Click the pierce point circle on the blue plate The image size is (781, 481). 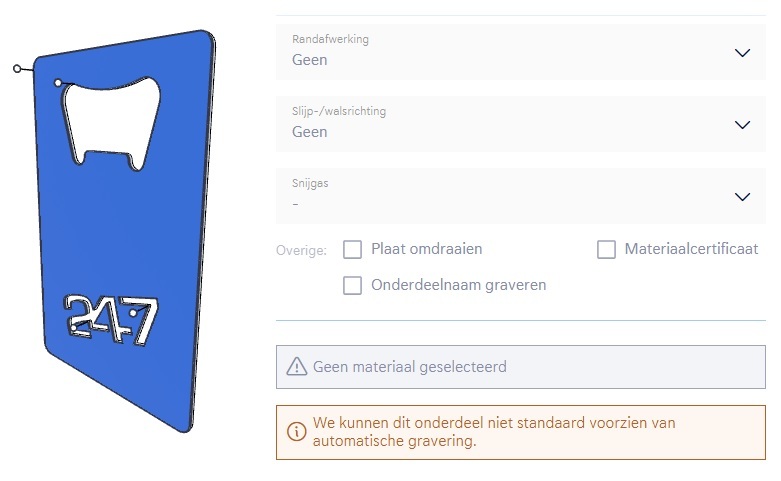pyautogui.click(x=58, y=81)
